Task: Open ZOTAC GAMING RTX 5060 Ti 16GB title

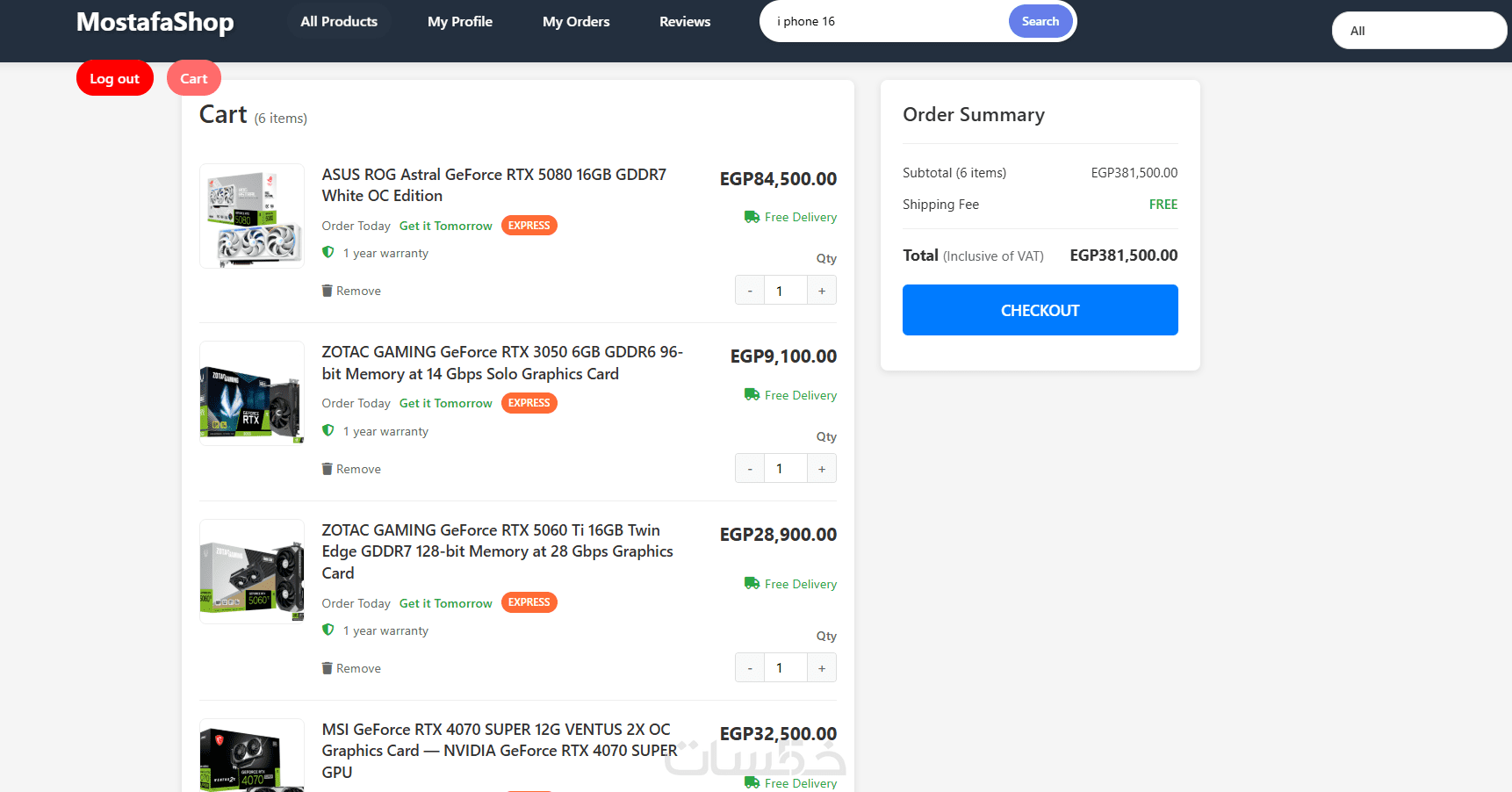Action: [498, 551]
